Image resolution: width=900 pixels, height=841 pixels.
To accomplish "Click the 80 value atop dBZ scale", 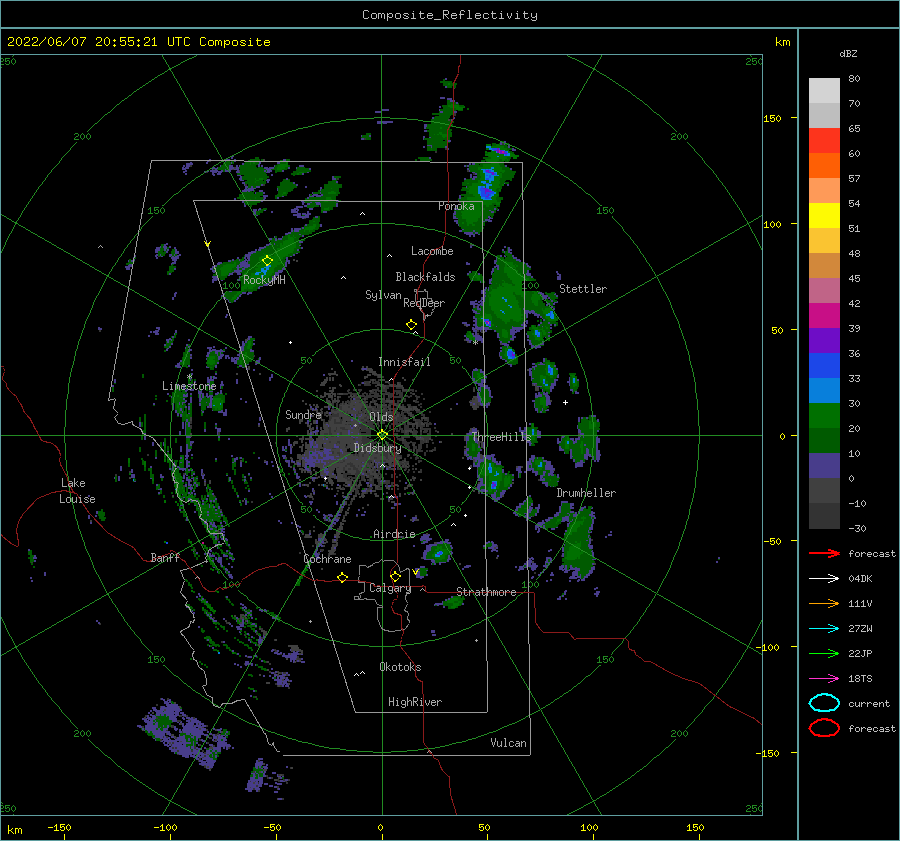I will [854, 79].
